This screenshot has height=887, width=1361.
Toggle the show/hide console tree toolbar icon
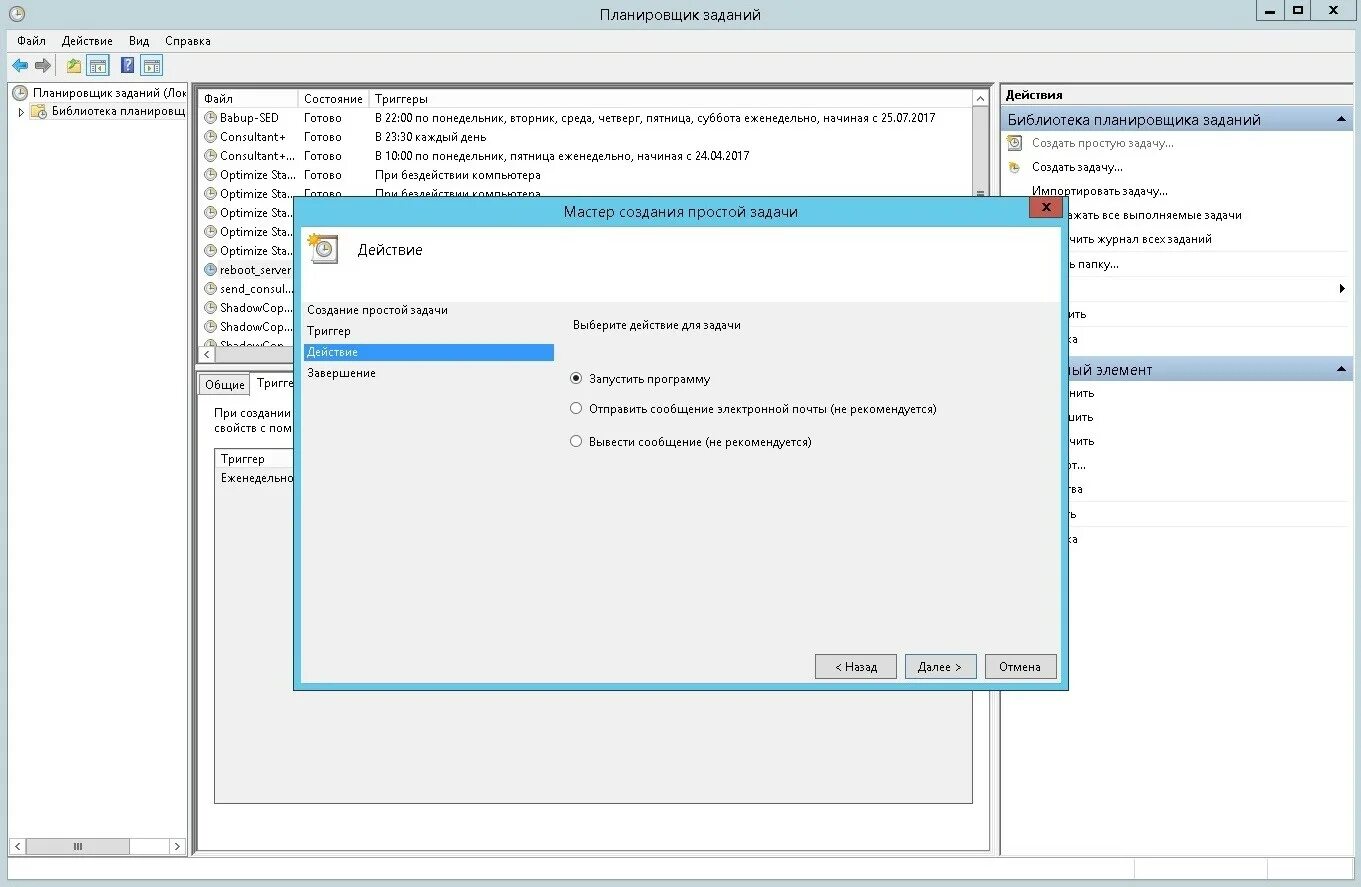click(98, 66)
